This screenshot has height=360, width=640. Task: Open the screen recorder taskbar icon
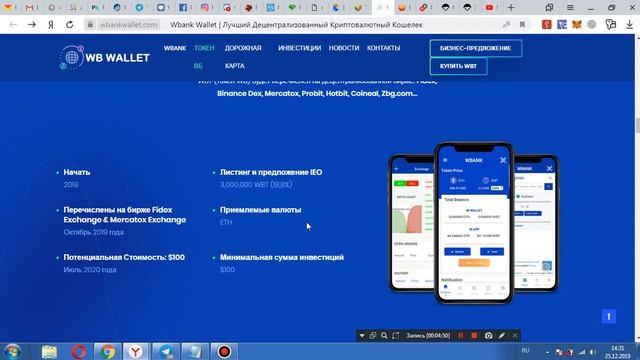click(224, 351)
